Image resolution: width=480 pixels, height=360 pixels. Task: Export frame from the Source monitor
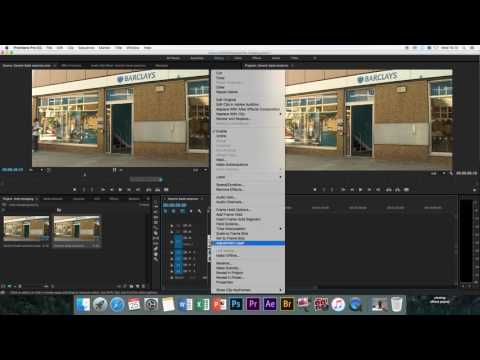coord(166,190)
